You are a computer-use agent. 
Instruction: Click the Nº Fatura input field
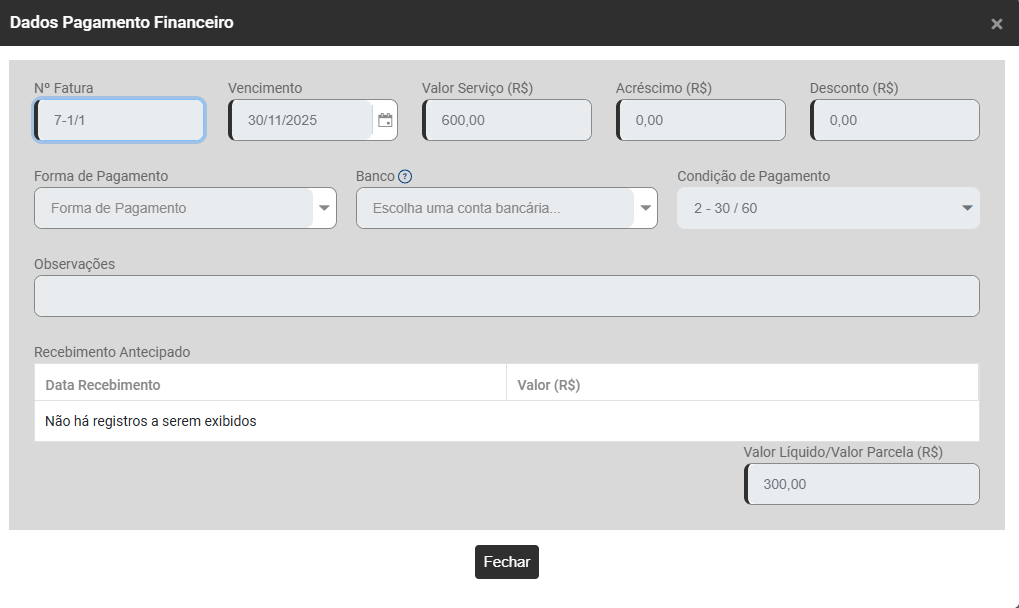[x=120, y=120]
